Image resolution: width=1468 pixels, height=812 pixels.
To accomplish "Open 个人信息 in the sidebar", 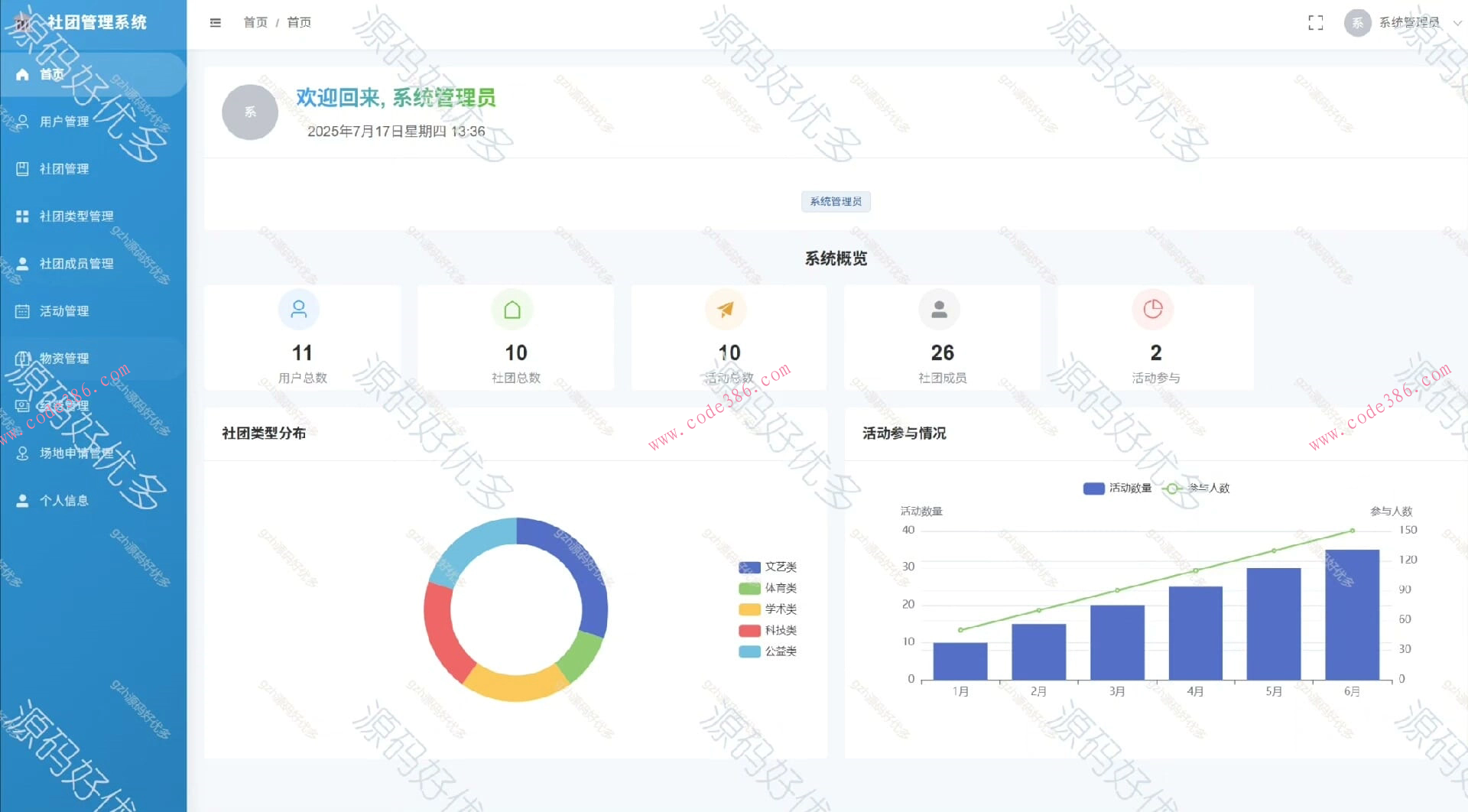I will 93,501.
